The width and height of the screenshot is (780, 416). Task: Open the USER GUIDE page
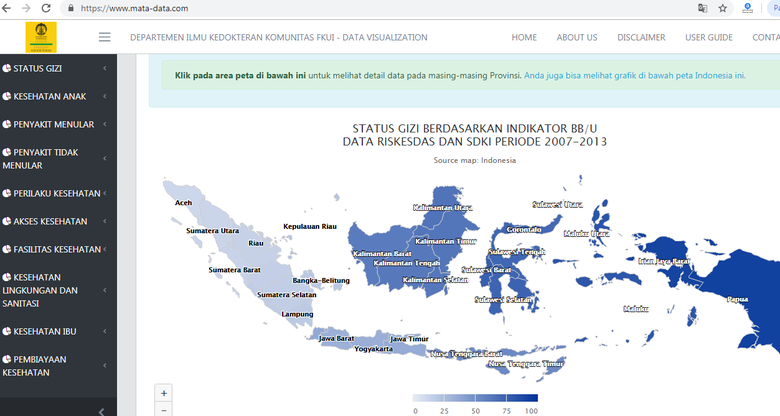[x=709, y=37]
